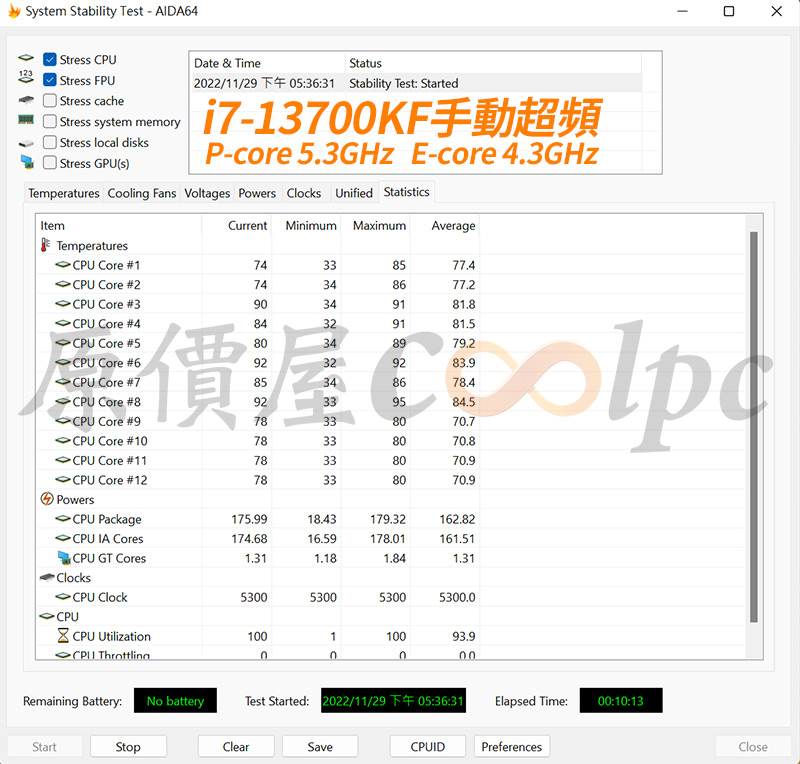Click the Clocks section chip icon
Viewport: 800px width, 764px height.
pos(47,577)
